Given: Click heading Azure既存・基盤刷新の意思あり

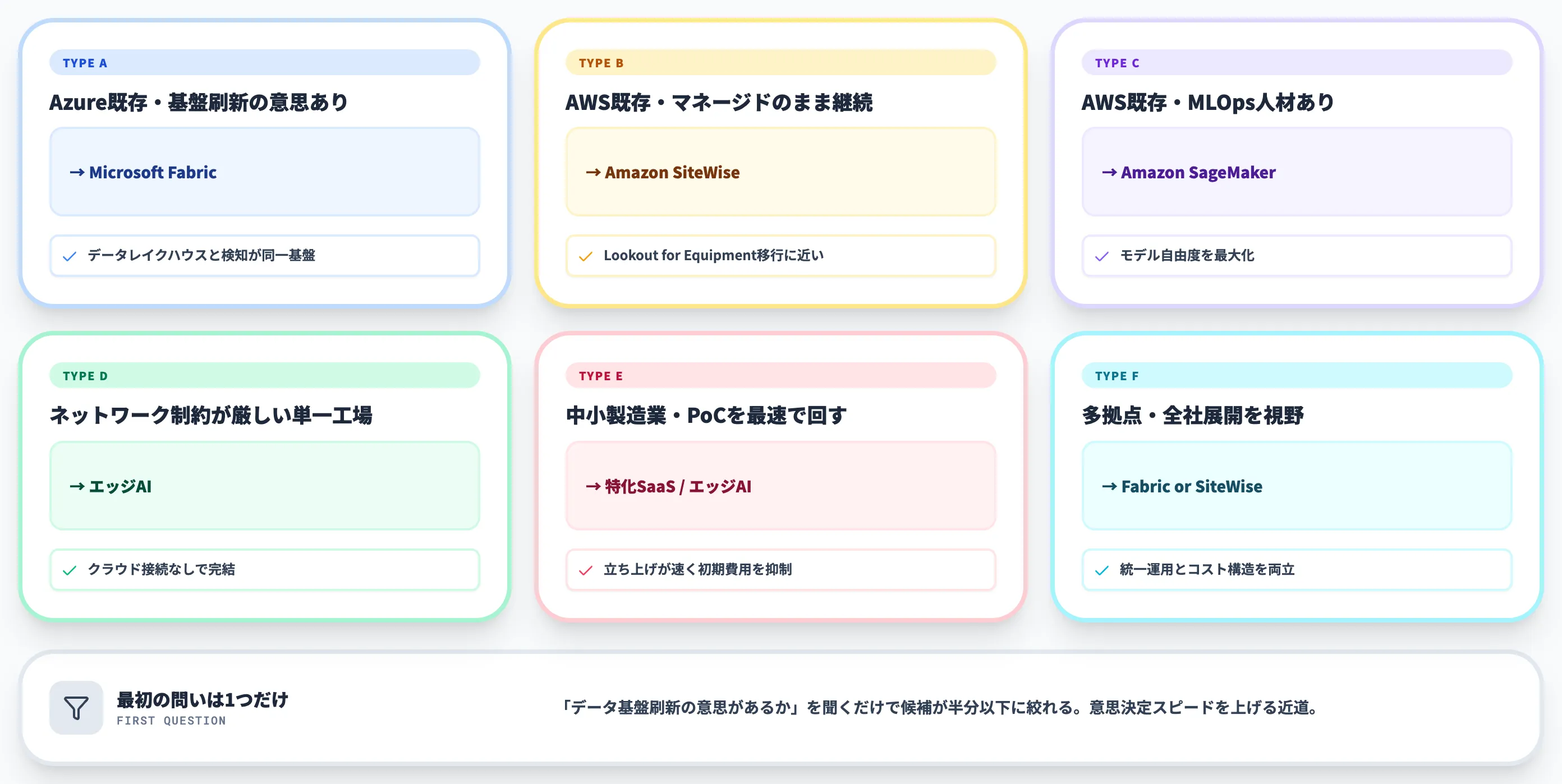Looking at the screenshot, I should point(199,102).
